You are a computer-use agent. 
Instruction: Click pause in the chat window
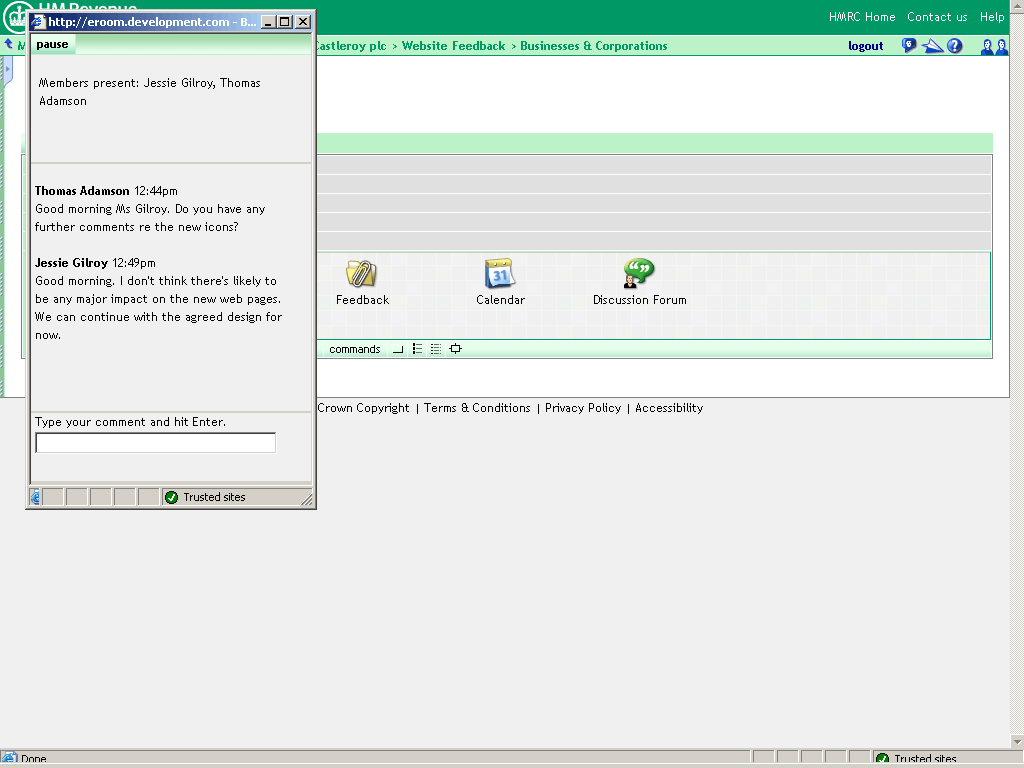click(52, 44)
